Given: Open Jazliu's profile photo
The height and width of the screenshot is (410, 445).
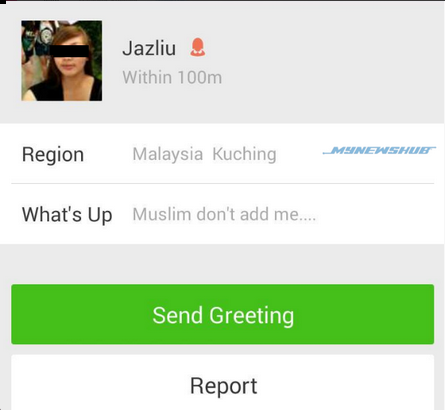Looking at the screenshot, I should pos(62,61).
